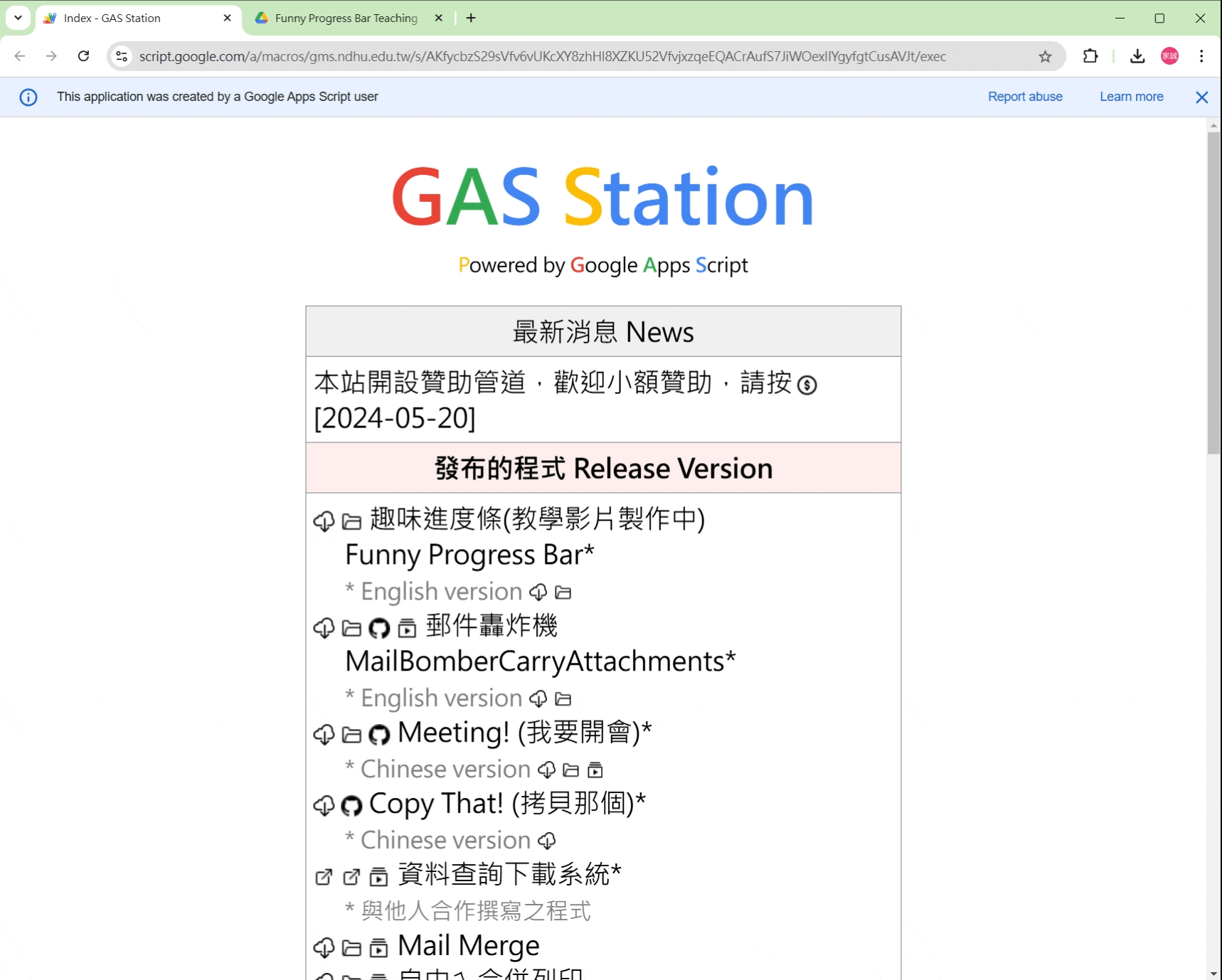Click the Learn more link
Screen dimensions: 1222x980
[x=1132, y=97]
